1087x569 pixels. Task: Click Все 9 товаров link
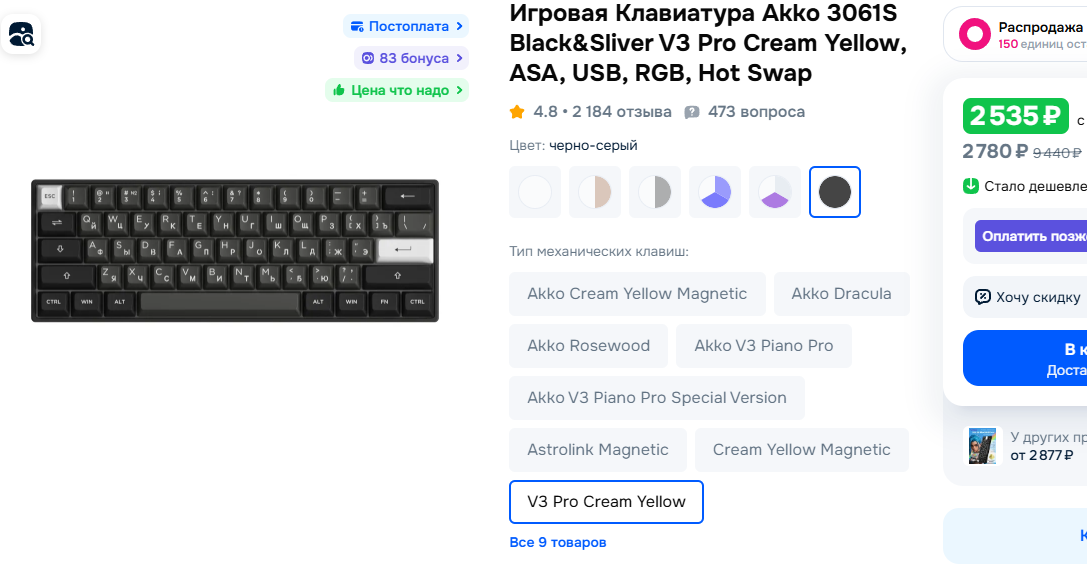558,543
